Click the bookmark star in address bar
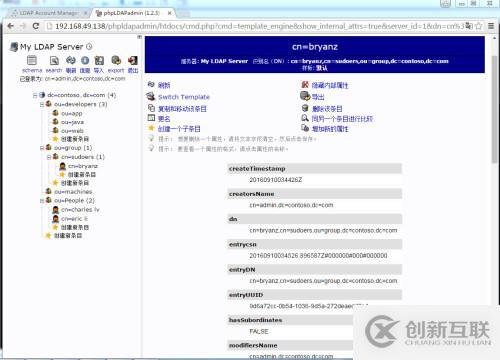 coord(478,26)
